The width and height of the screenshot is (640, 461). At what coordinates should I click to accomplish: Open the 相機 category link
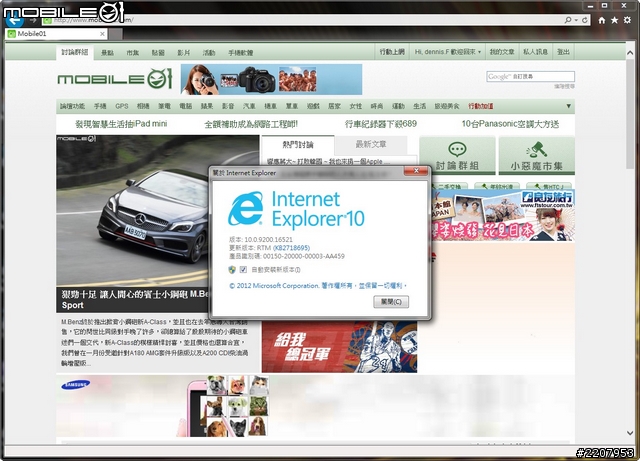click(x=143, y=106)
